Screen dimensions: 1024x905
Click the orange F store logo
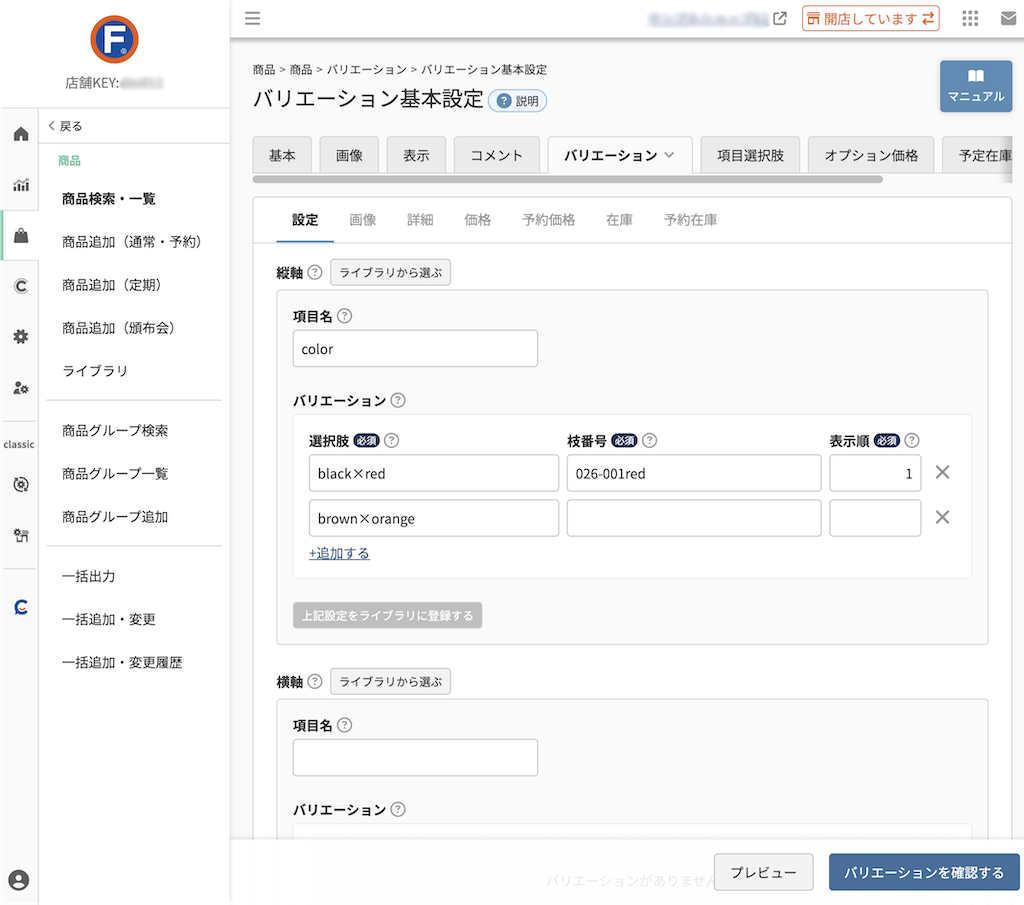114,40
